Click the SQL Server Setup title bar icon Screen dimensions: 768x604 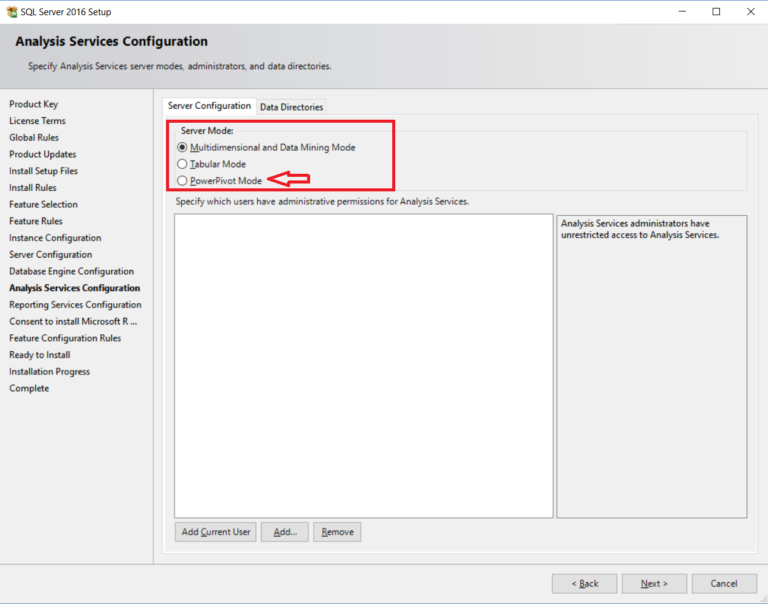click(x=12, y=12)
